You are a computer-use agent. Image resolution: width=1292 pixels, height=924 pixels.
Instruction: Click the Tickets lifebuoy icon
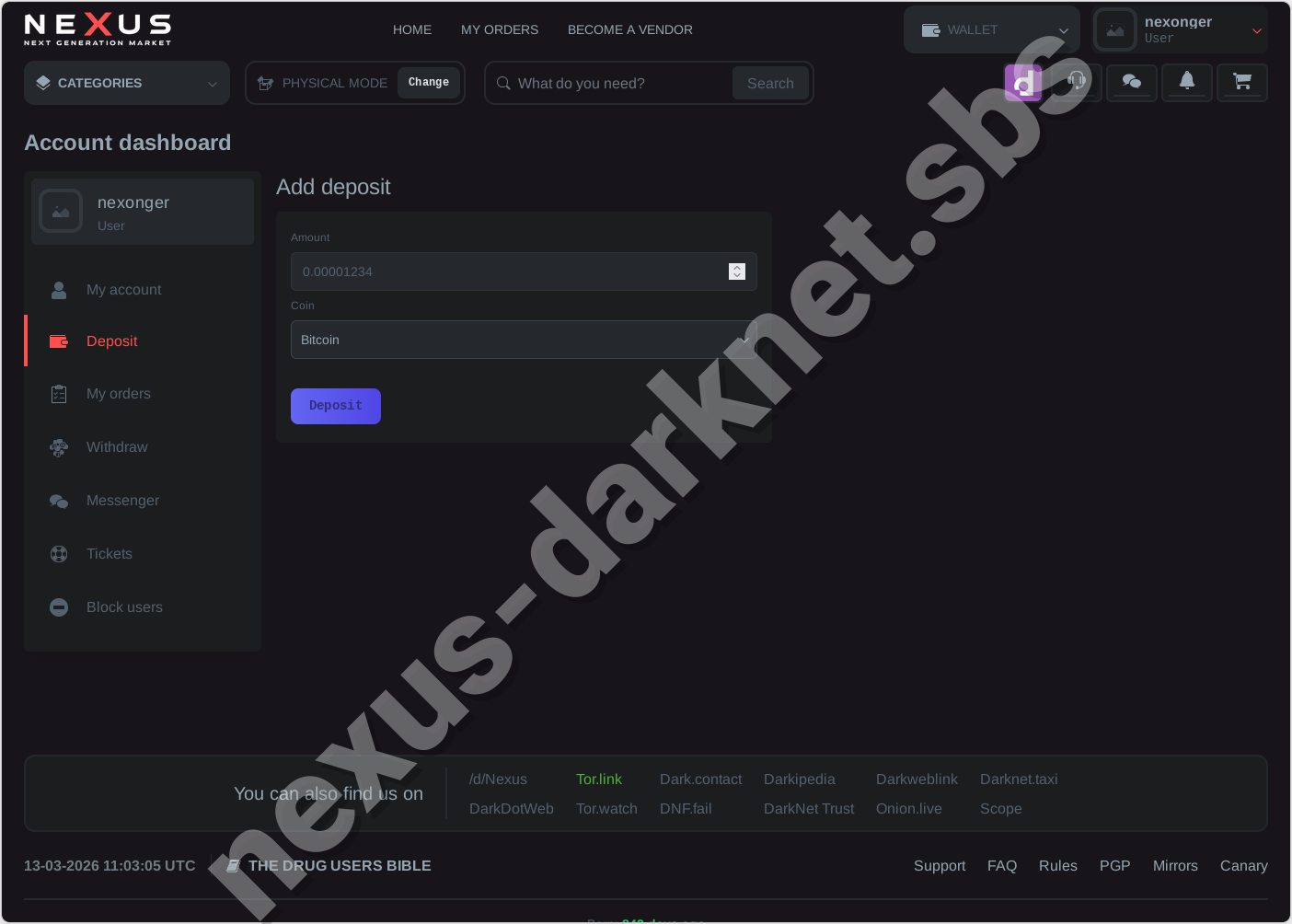[59, 554]
